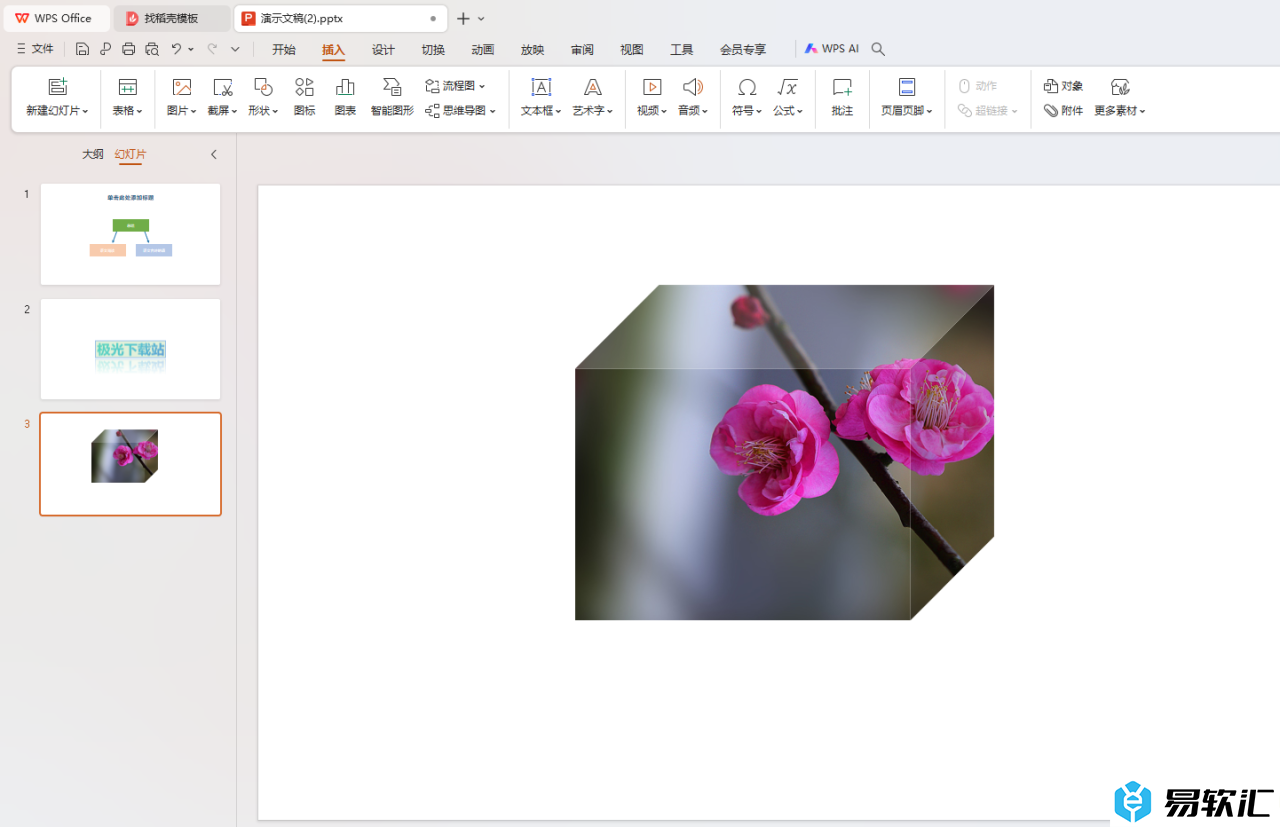Click the More Materials (更多素材) icon
Screen dimensions: 1280x827
click(x=1120, y=87)
